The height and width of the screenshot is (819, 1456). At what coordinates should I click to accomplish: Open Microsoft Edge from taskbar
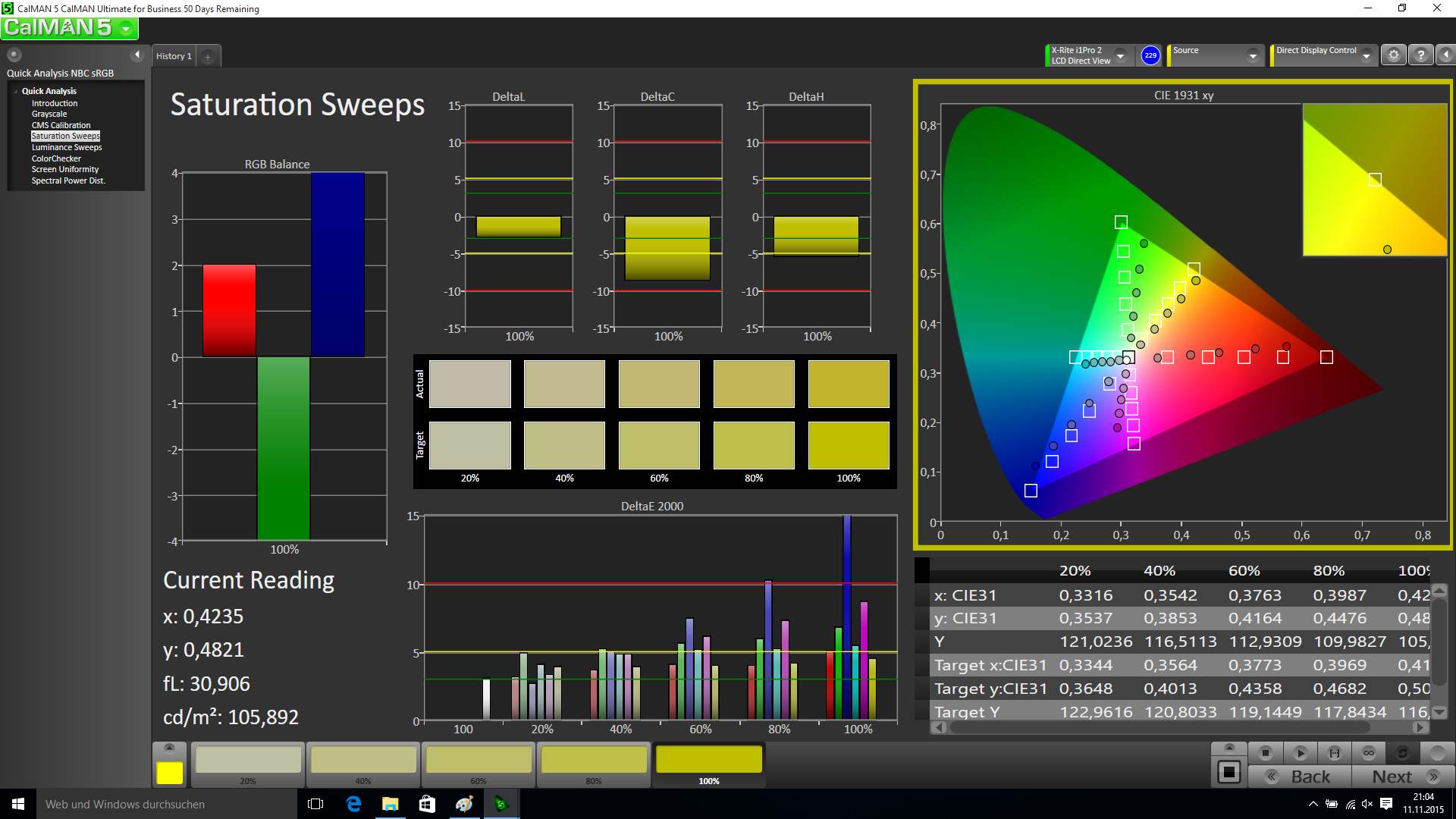[x=353, y=804]
